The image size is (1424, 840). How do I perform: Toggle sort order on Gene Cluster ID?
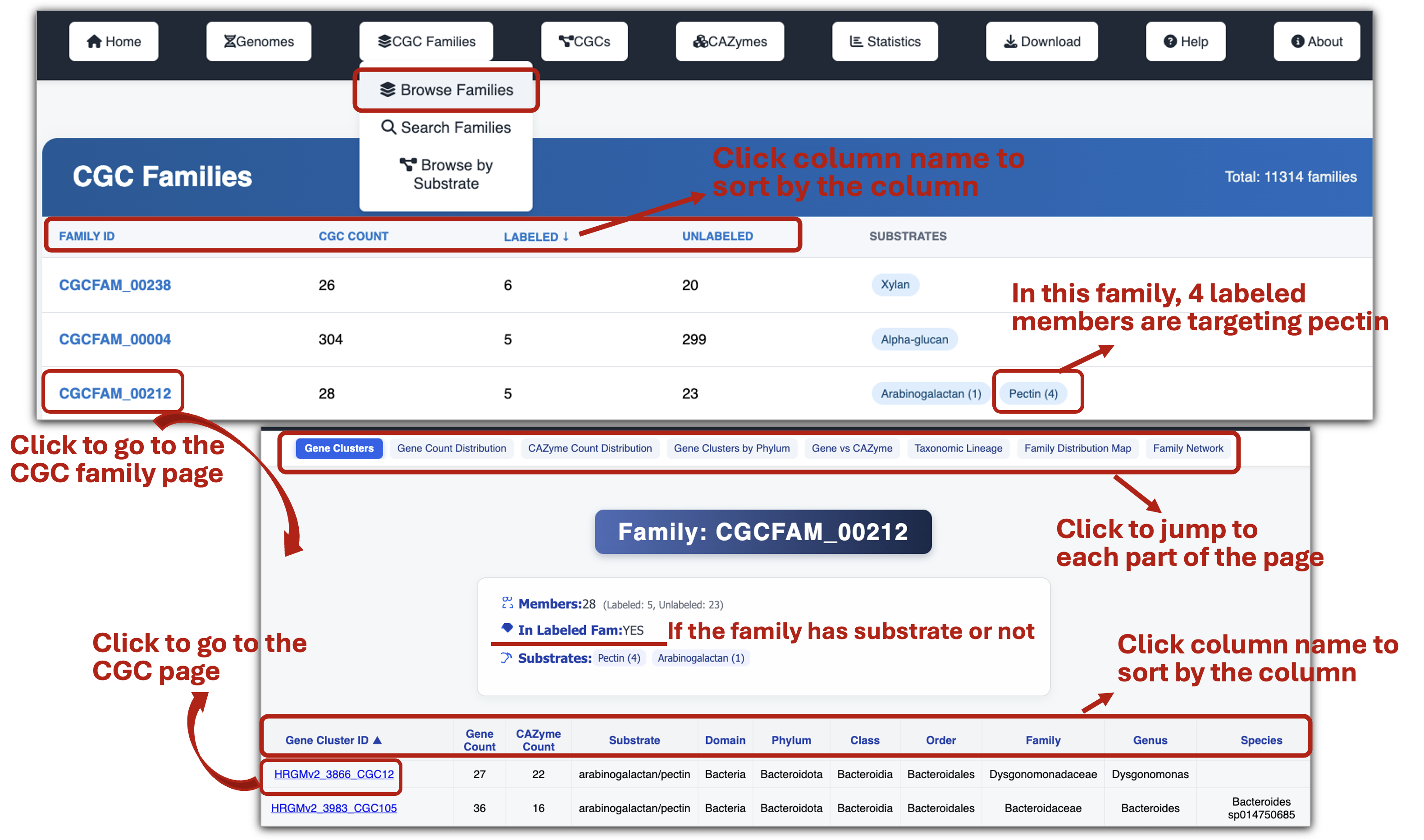[x=333, y=740]
